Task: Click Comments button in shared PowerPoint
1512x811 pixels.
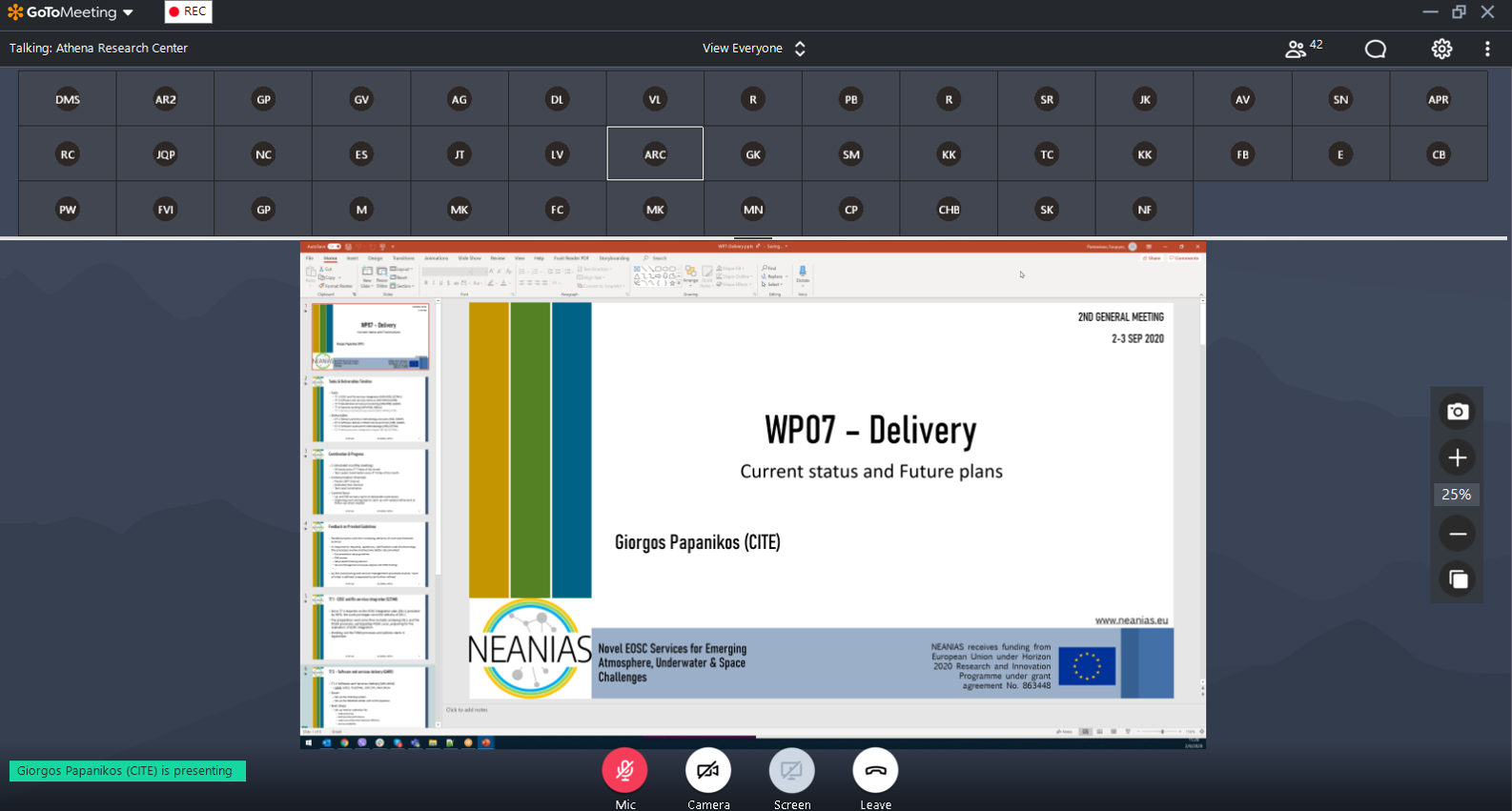Action: [x=1184, y=258]
